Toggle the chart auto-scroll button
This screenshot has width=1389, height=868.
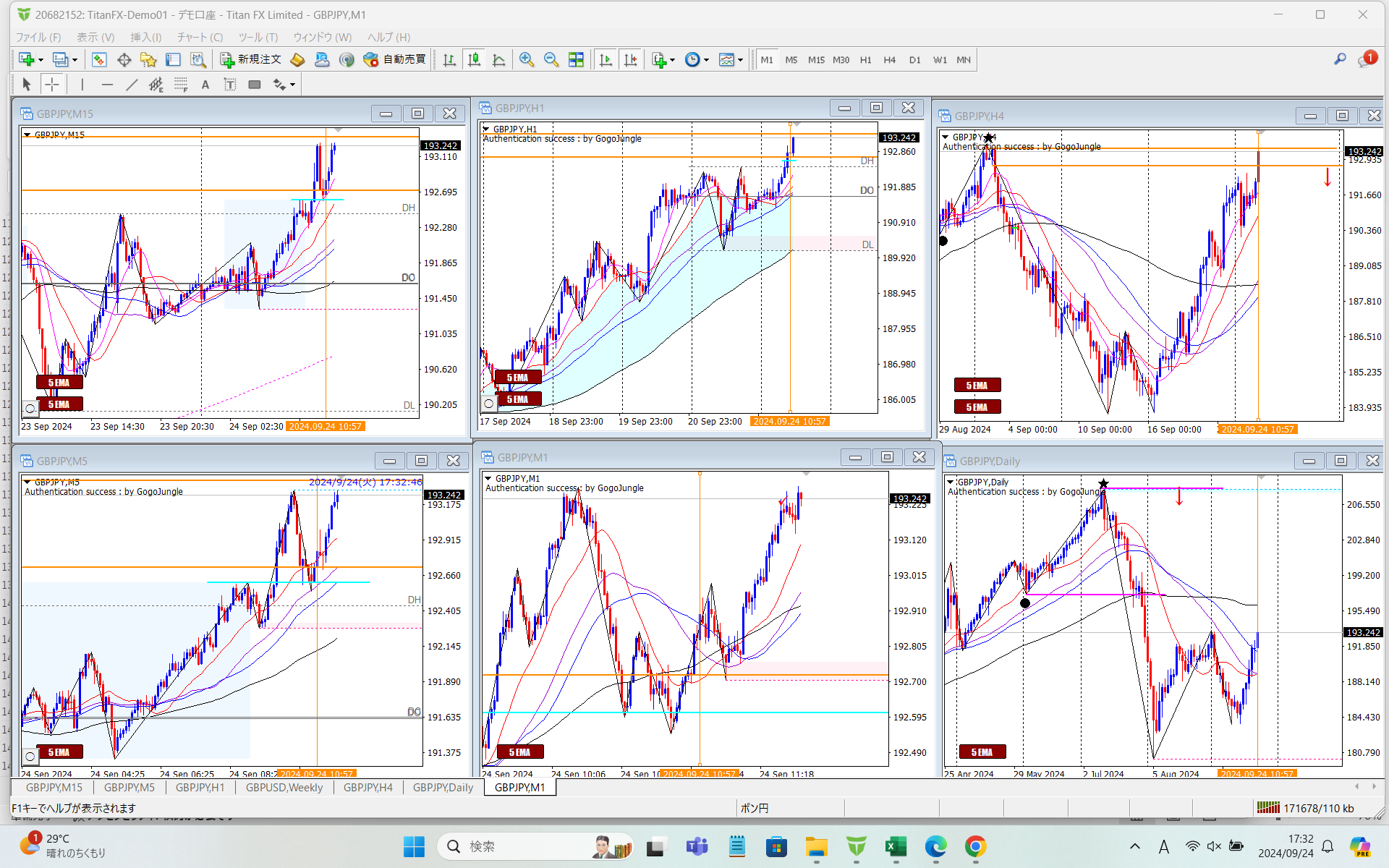point(606,60)
